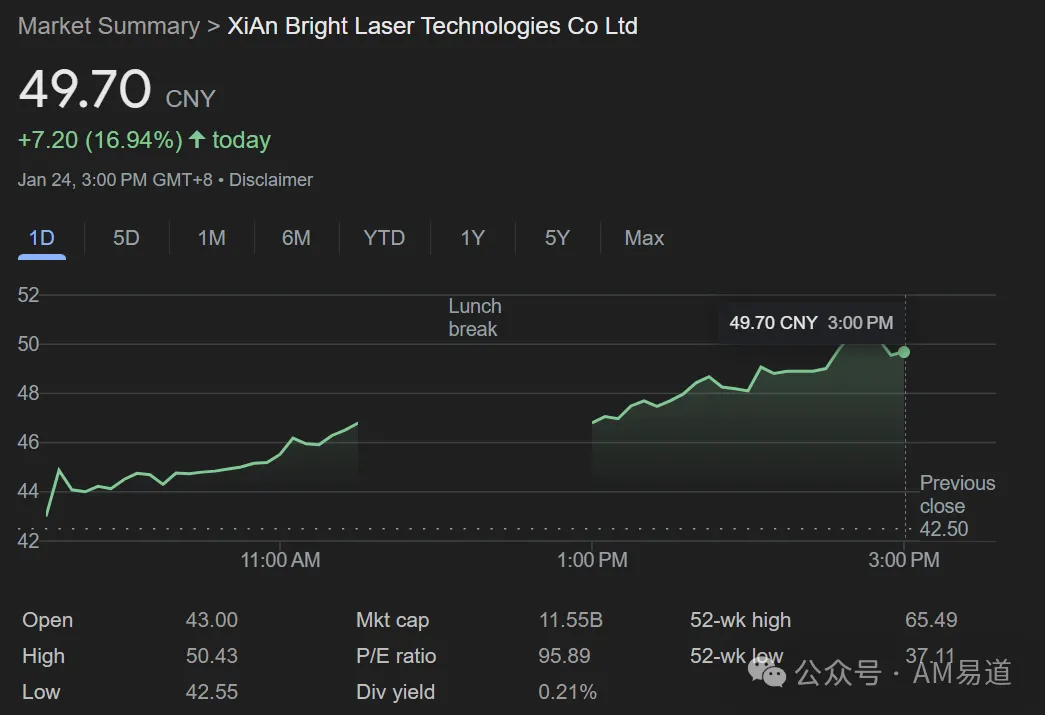Switch to the 5Y chart tab
Screen dimensions: 1045x715
tap(557, 238)
